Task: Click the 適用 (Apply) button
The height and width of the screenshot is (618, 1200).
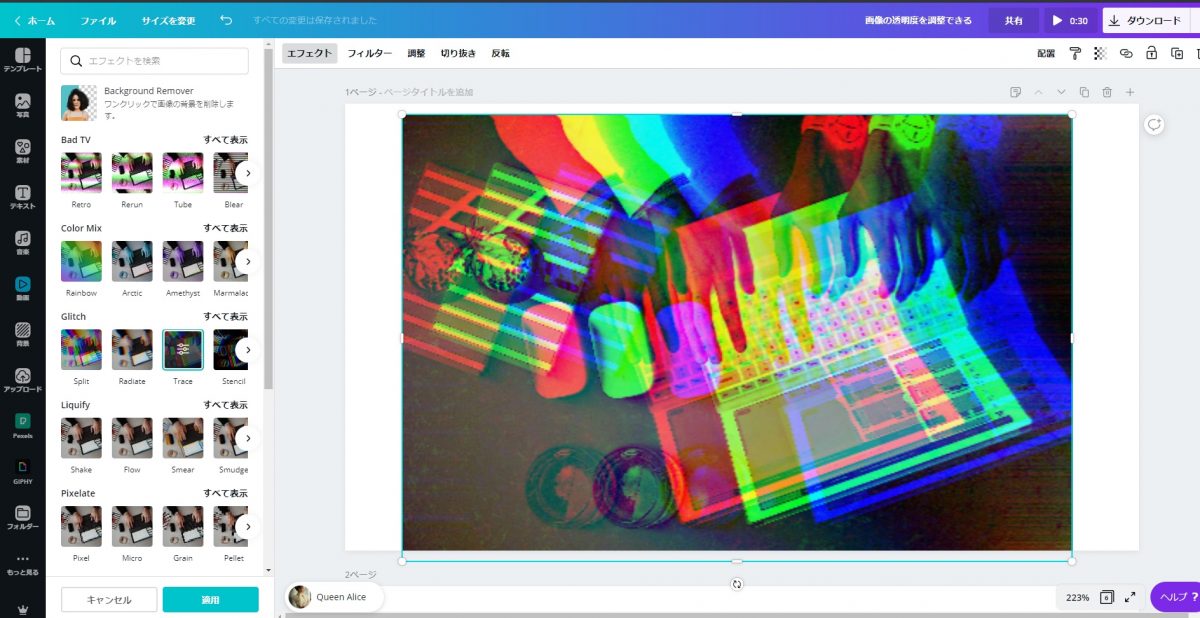Action: pos(210,599)
